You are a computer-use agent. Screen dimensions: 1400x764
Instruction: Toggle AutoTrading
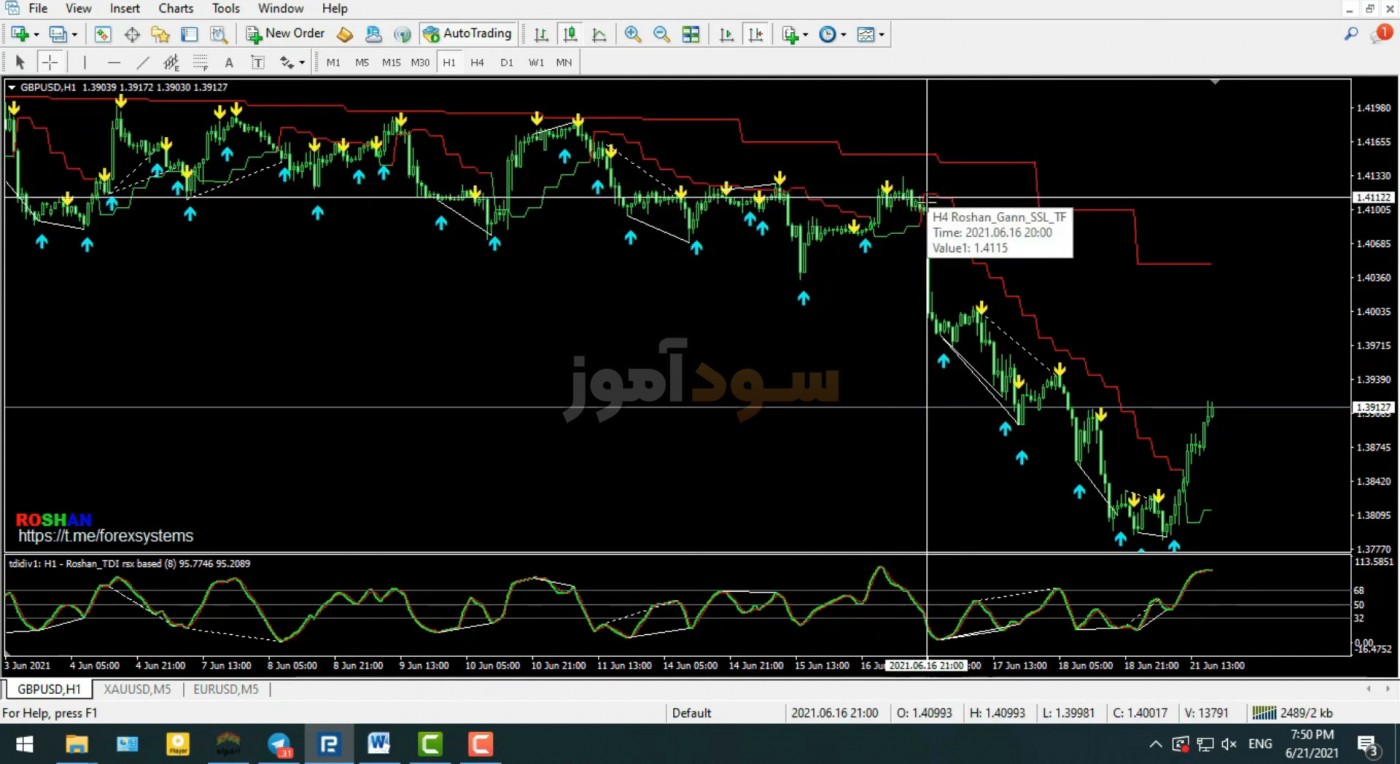468,34
